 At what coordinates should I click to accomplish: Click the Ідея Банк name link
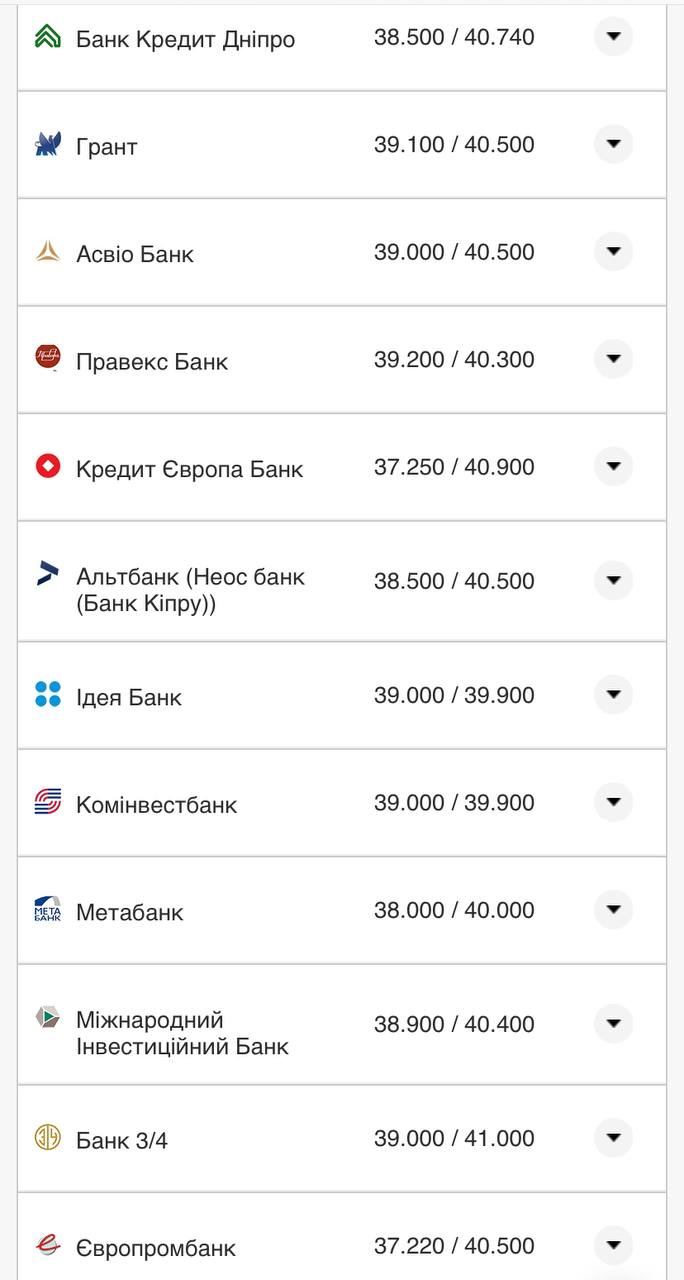(x=127, y=697)
